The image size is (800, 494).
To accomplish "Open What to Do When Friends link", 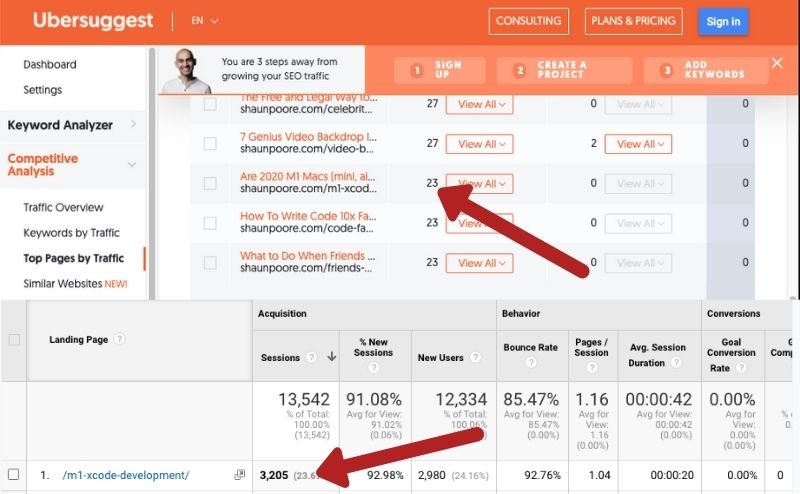I will pyautogui.click(x=308, y=256).
